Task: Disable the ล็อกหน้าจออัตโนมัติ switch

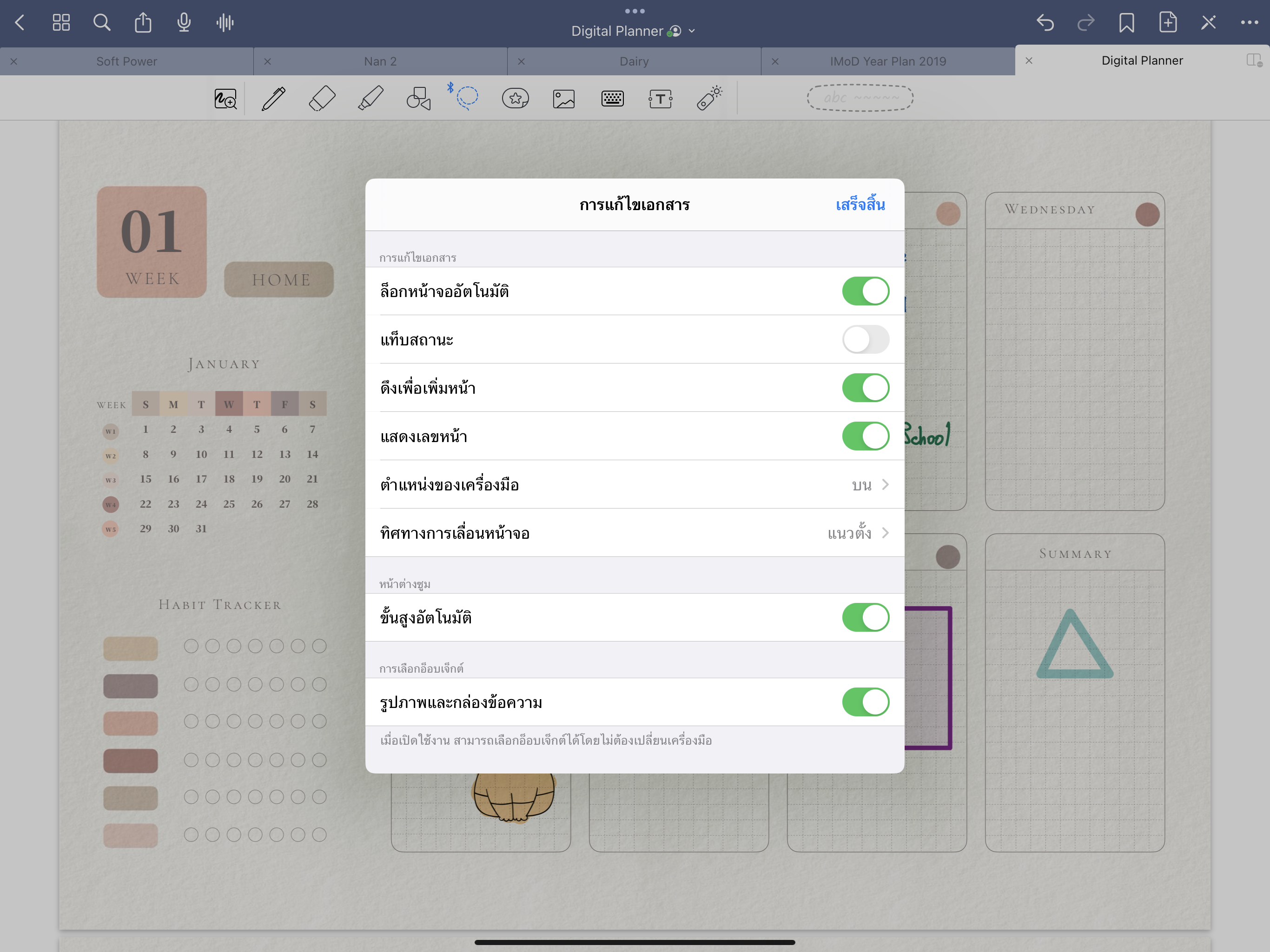Action: pos(865,291)
